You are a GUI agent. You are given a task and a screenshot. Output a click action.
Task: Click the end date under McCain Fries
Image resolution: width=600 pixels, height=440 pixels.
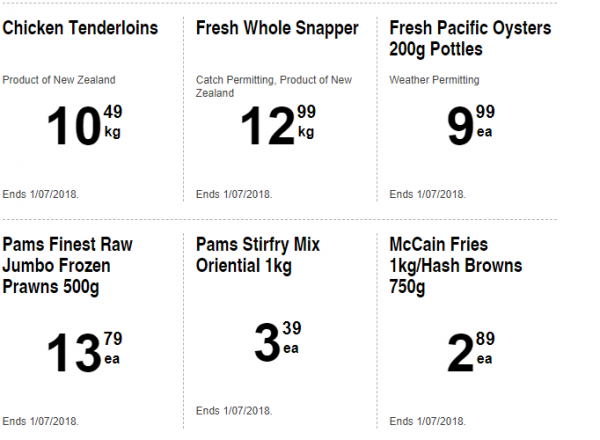pos(427,421)
